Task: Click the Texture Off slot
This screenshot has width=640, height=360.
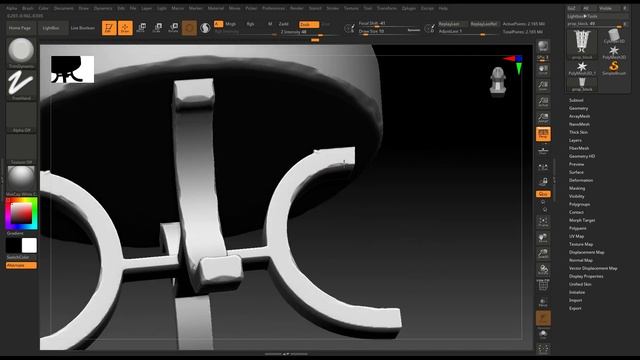Action: 21,149
